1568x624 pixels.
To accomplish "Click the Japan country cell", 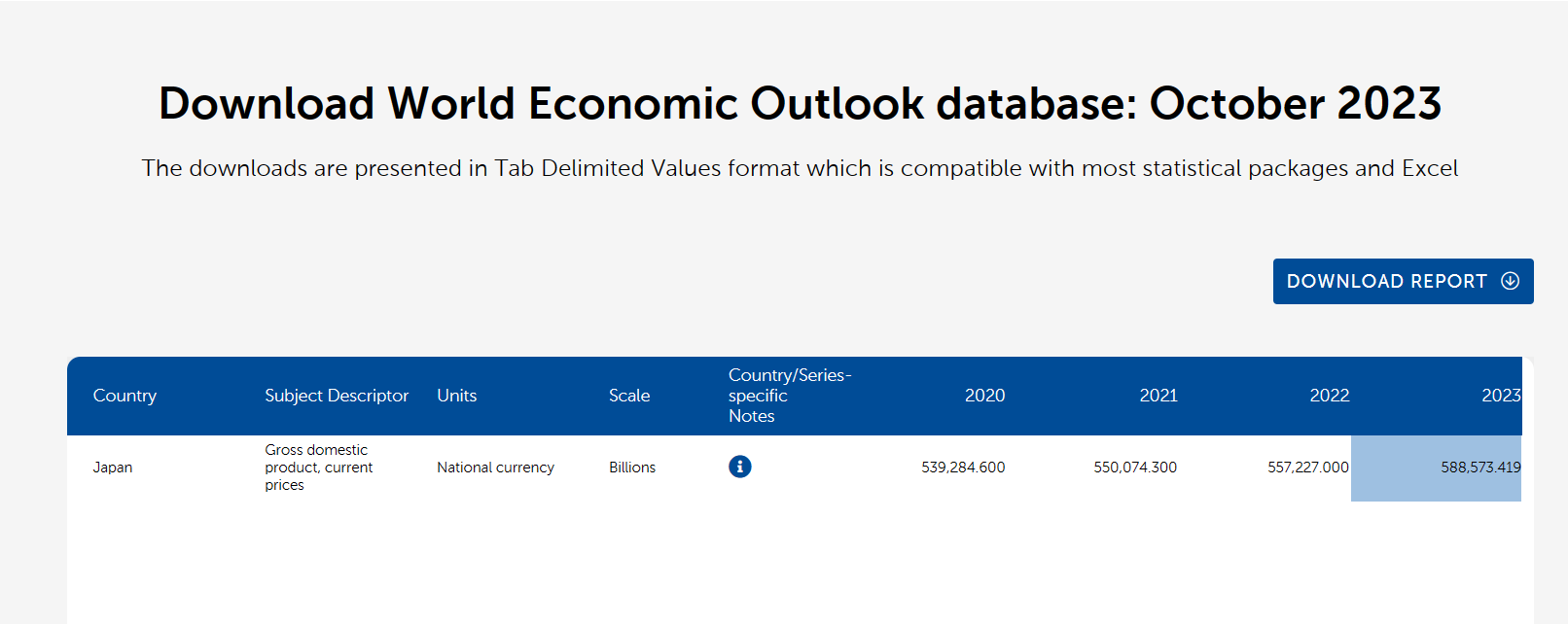I will click(113, 468).
